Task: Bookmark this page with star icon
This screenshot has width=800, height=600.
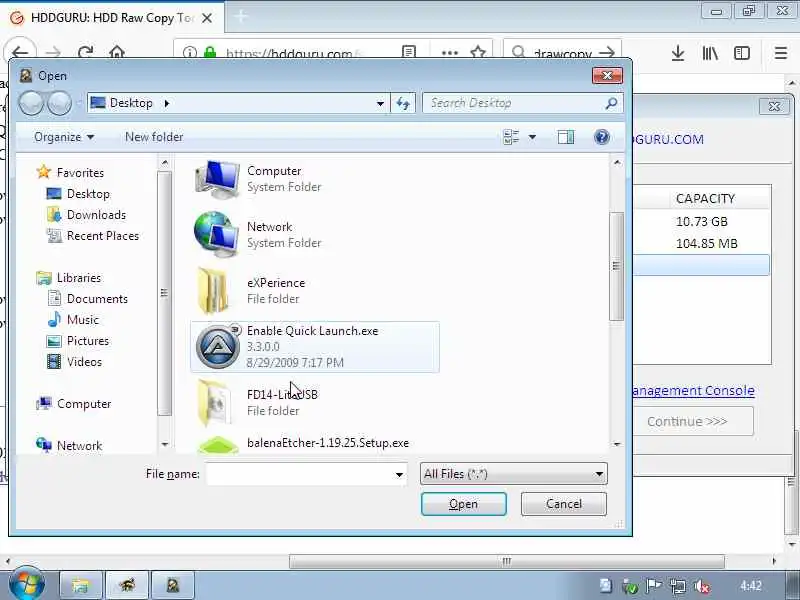Action: pos(478,53)
